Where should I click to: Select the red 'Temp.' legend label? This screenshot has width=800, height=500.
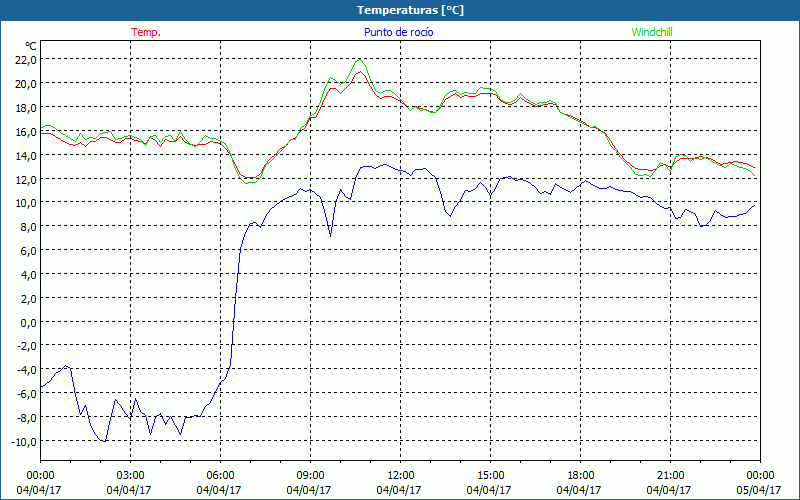146,32
